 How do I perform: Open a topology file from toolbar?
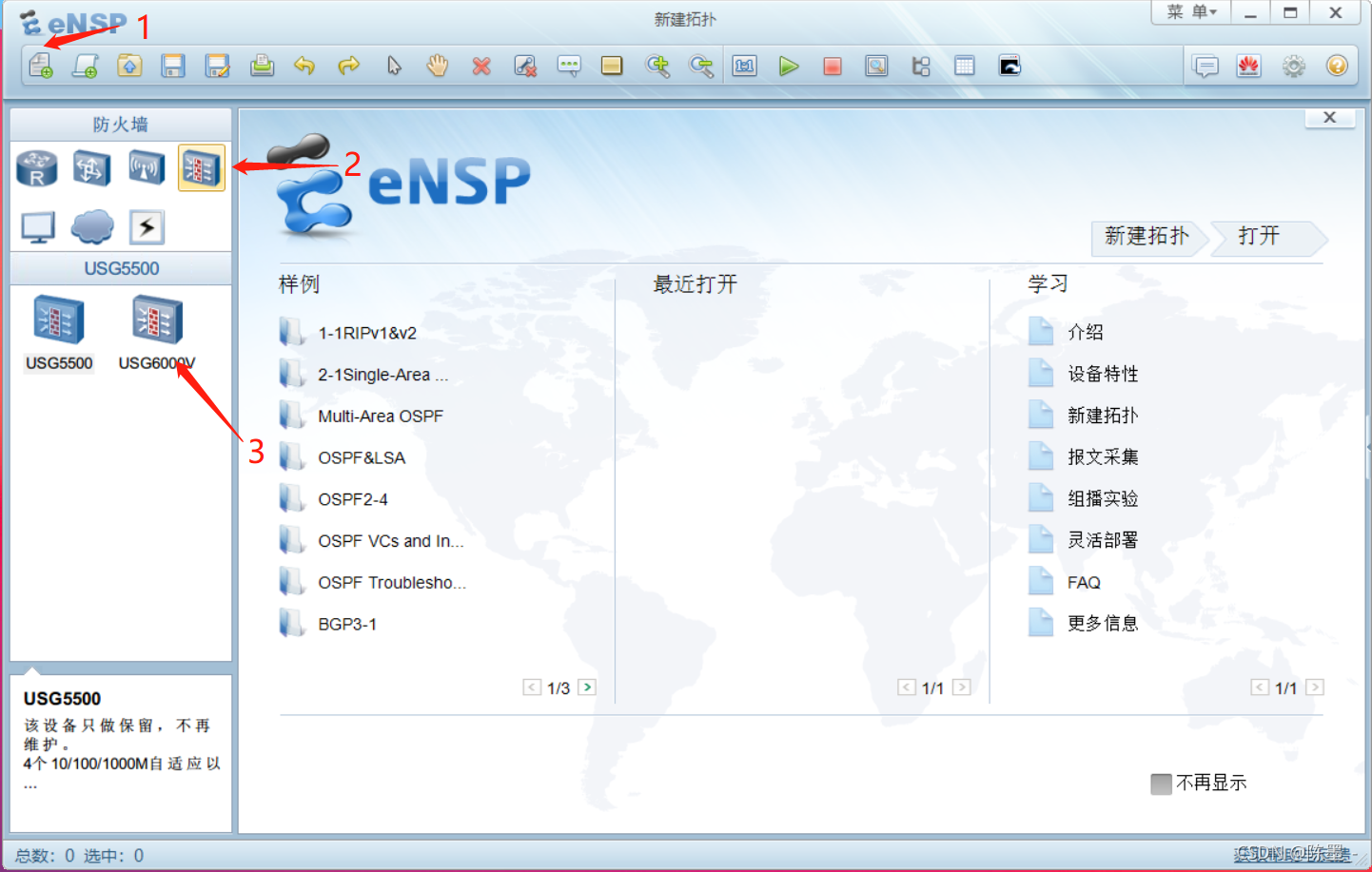(x=129, y=66)
